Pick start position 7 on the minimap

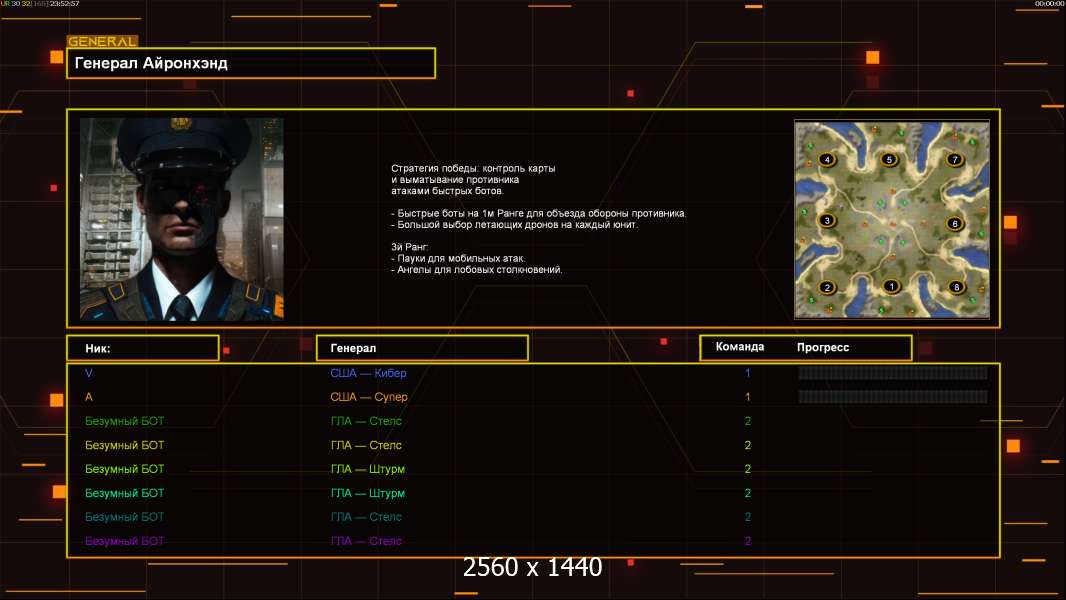coord(955,160)
